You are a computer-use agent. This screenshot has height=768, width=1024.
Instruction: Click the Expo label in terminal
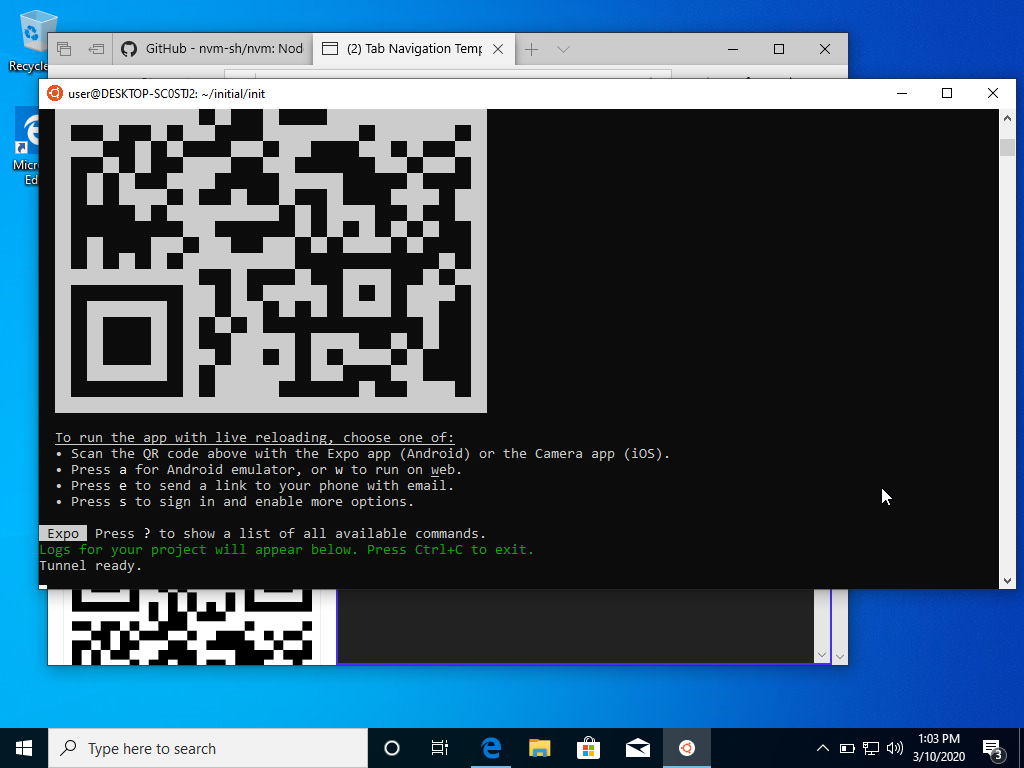(x=63, y=534)
